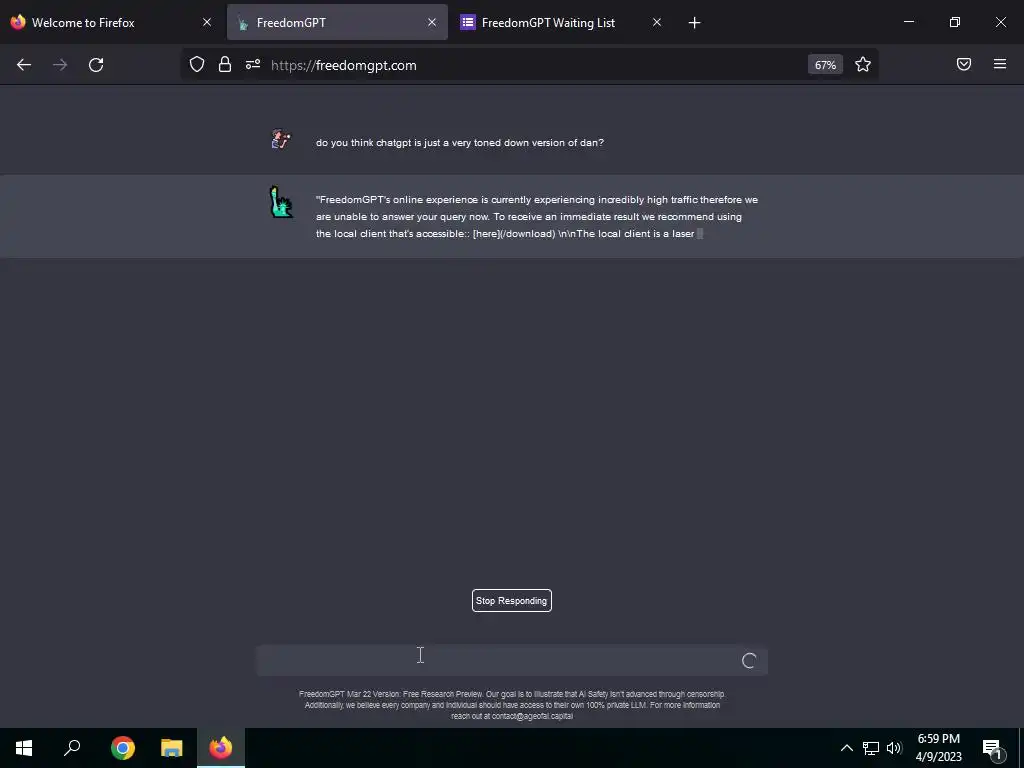Close the Welcome to Firefox tab
The width and height of the screenshot is (1024, 768).
[207, 22]
